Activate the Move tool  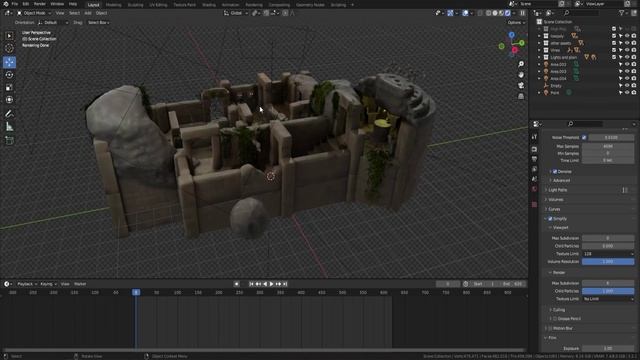(x=9, y=62)
